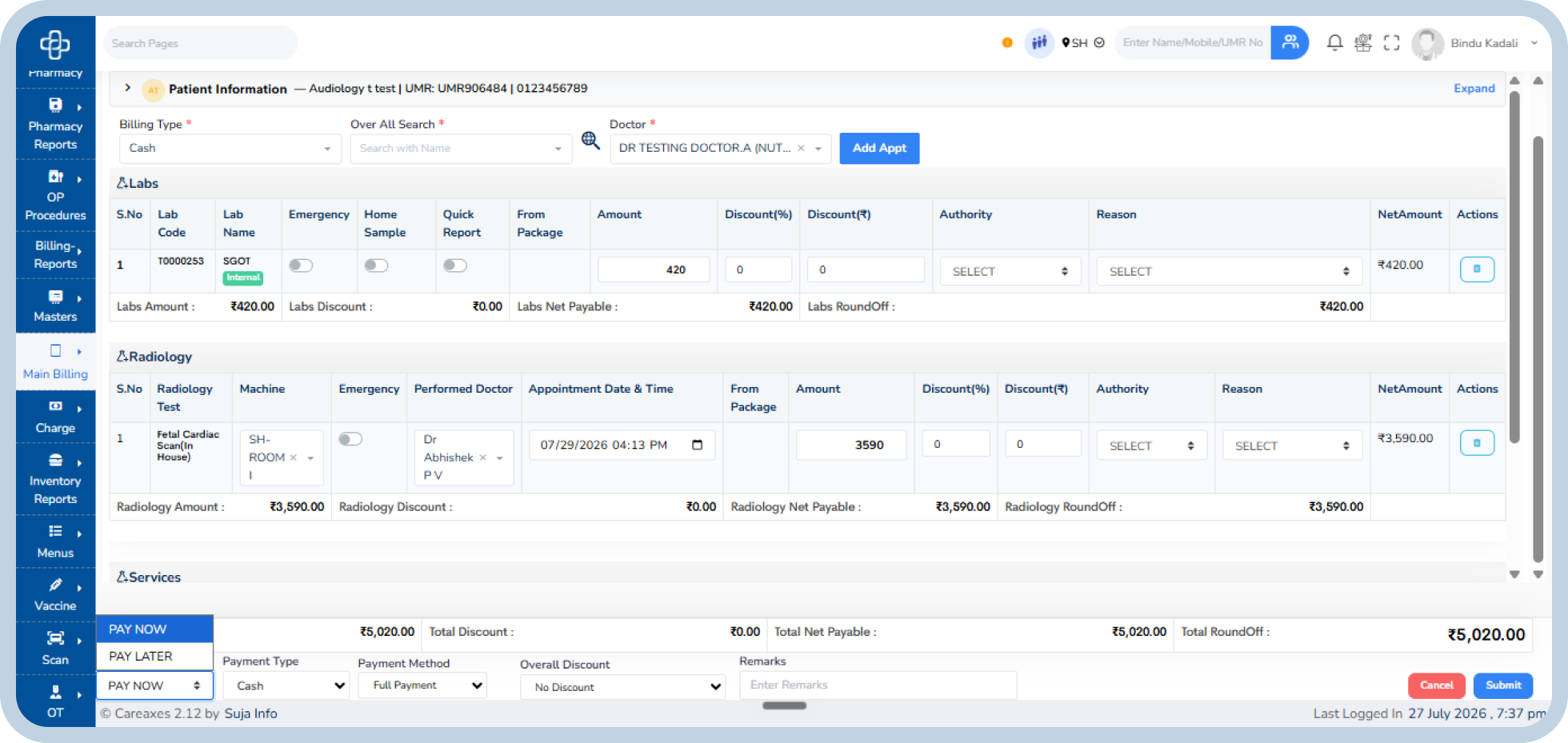
Task: Open Masters sidebar menu
Action: pyautogui.click(x=55, y=306)
